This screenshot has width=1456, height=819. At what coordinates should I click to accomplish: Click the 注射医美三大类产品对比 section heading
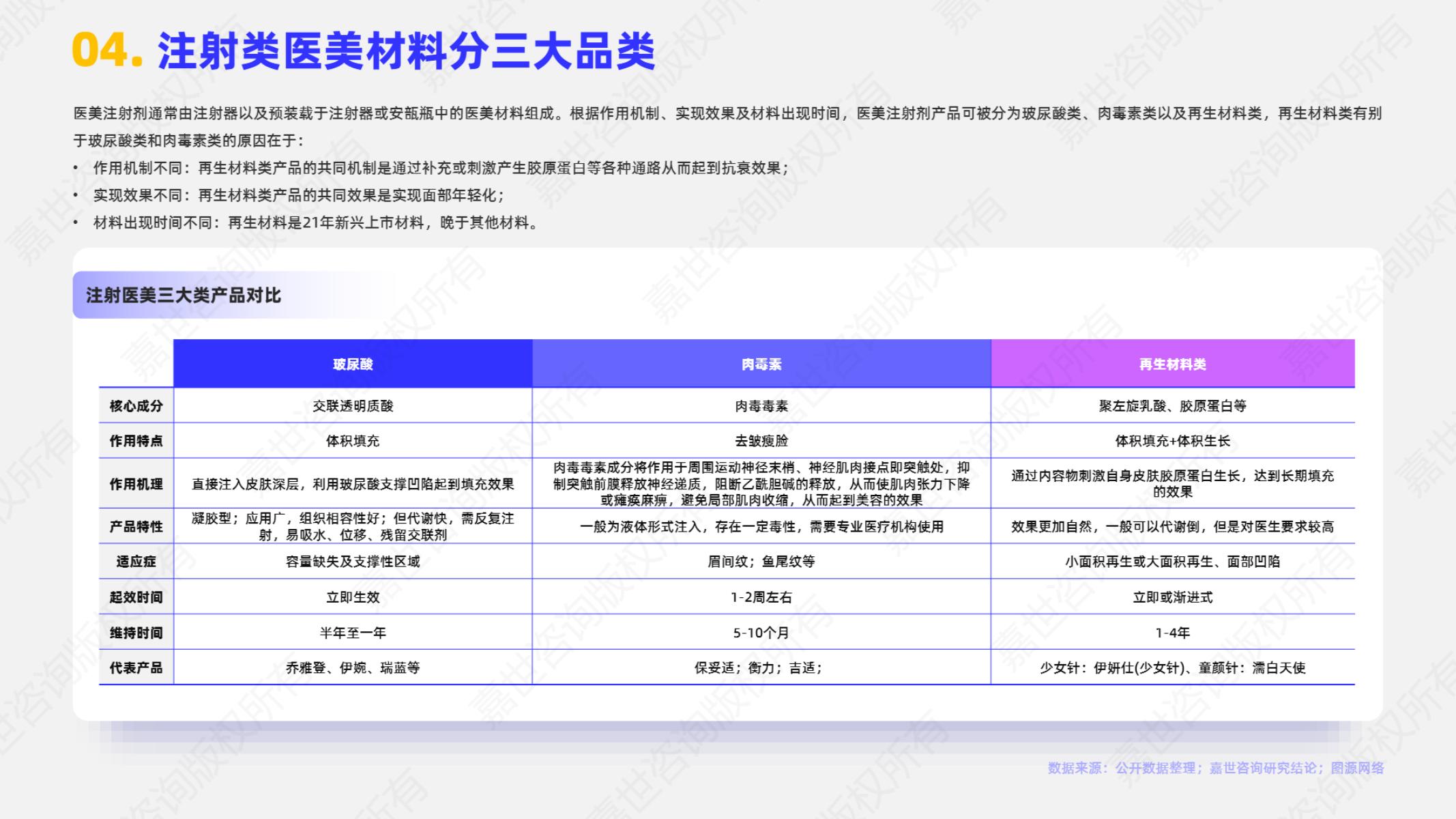coord(184,296)
